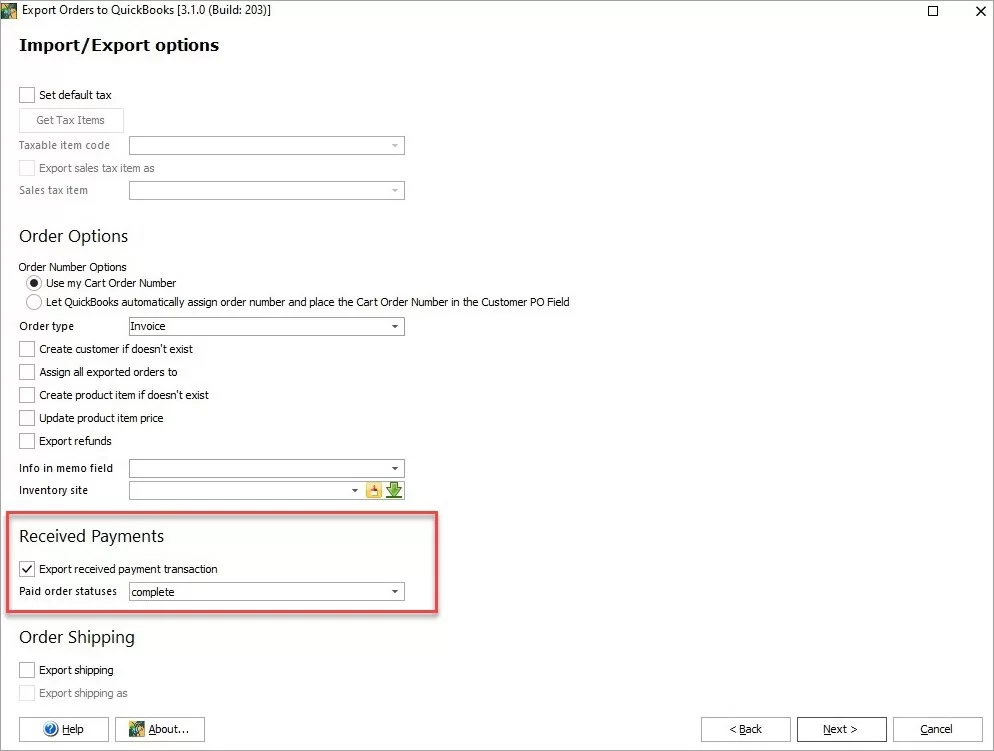Viewport: 994px width, 751px height.
Task: Select Use my Cart Order Number
Action: coord(33,283)
